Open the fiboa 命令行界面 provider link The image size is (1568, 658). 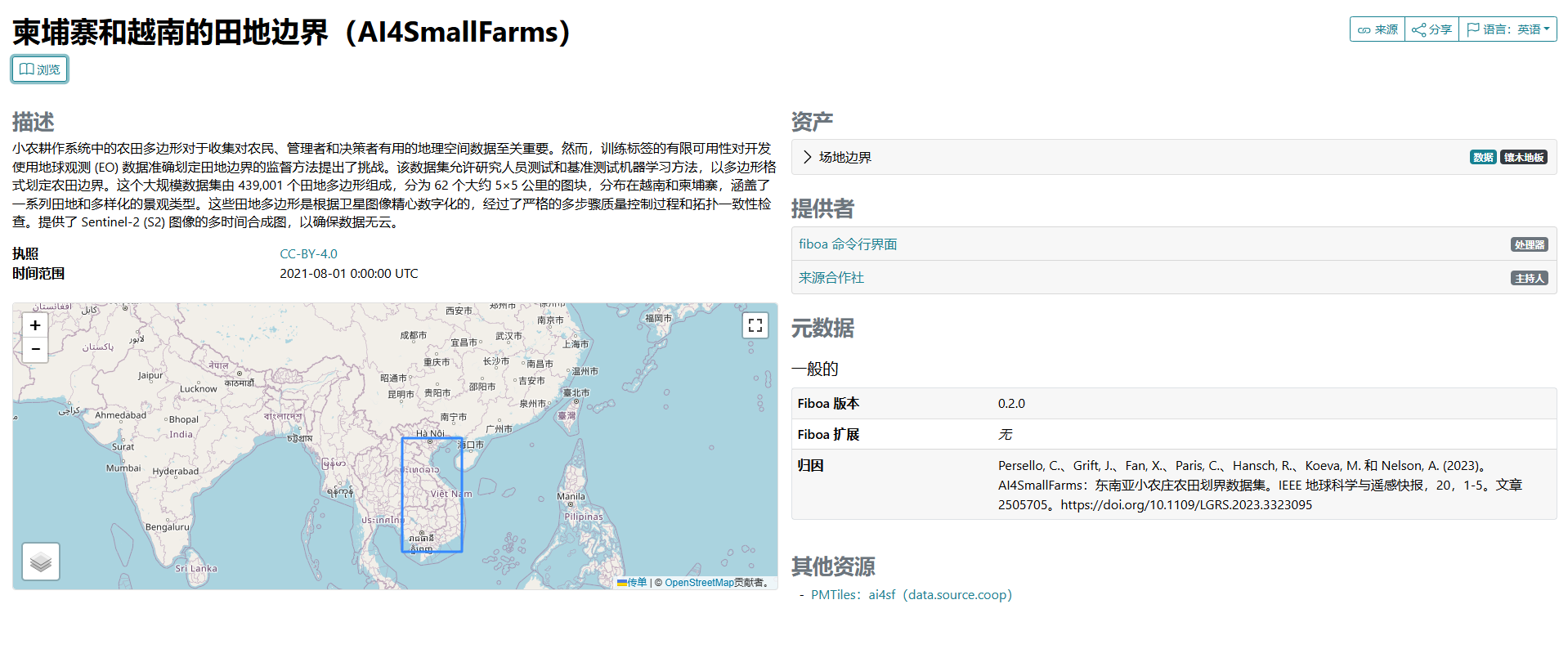848,244
